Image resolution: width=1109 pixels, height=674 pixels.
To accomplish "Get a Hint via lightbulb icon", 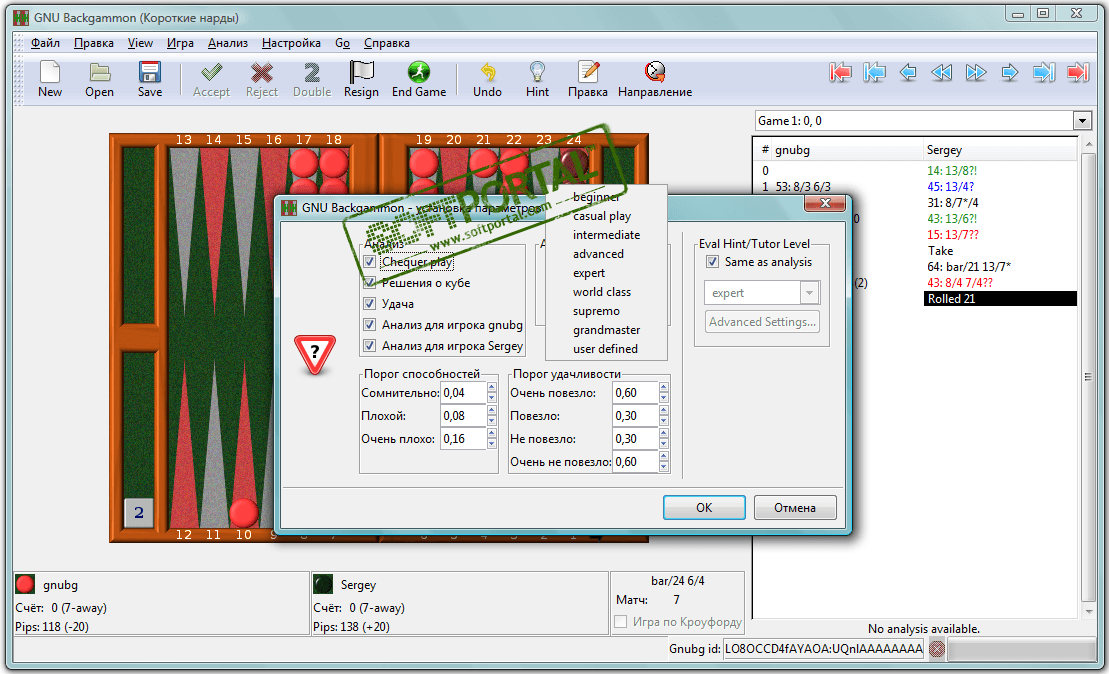I will [538, 73].
